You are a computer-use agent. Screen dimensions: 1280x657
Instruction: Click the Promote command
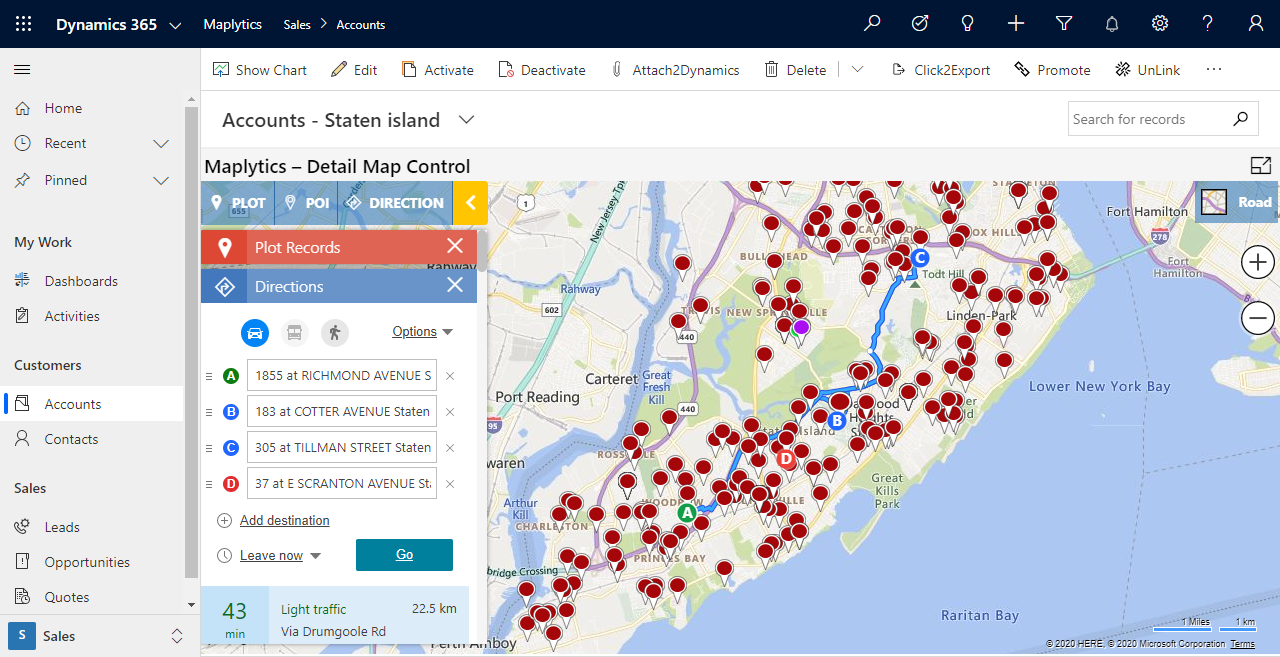tap(1052, 70)
